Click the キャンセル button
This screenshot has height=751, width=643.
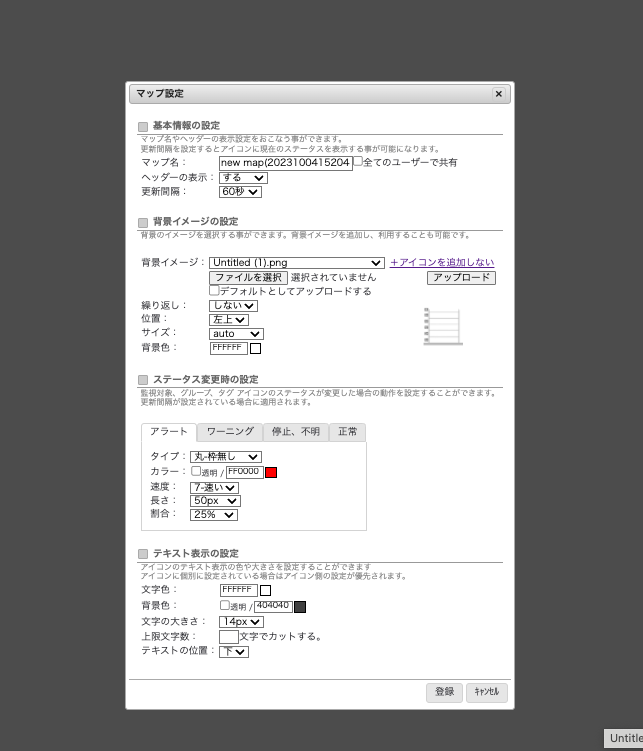[486, 693]
